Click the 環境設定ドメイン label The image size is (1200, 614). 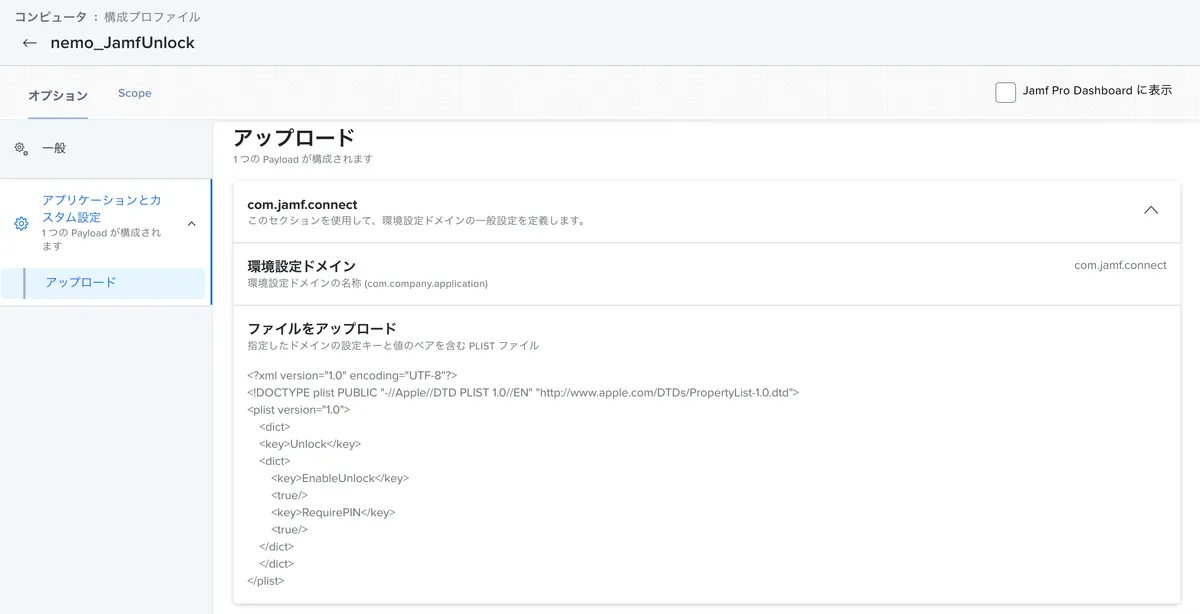pyautogui.click(x=301, y=266)
